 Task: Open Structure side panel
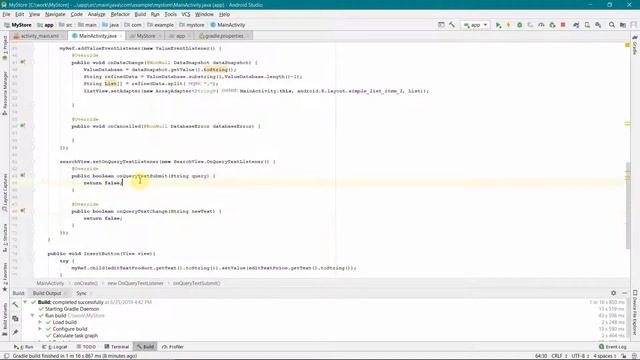[5, 238]
